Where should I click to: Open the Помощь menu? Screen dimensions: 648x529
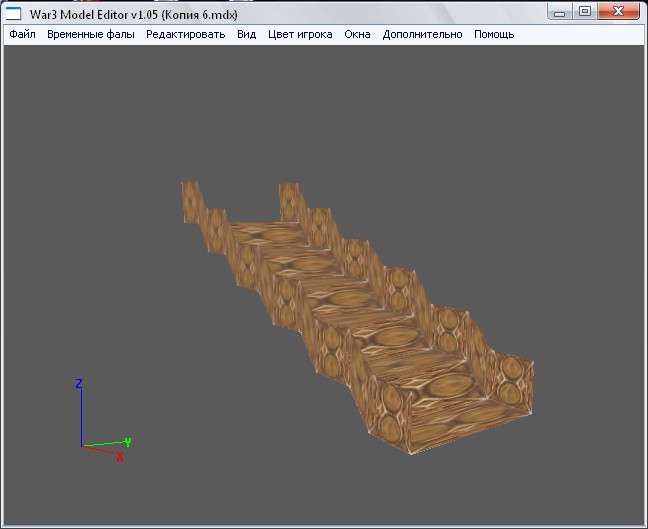[x=494, y=34]
